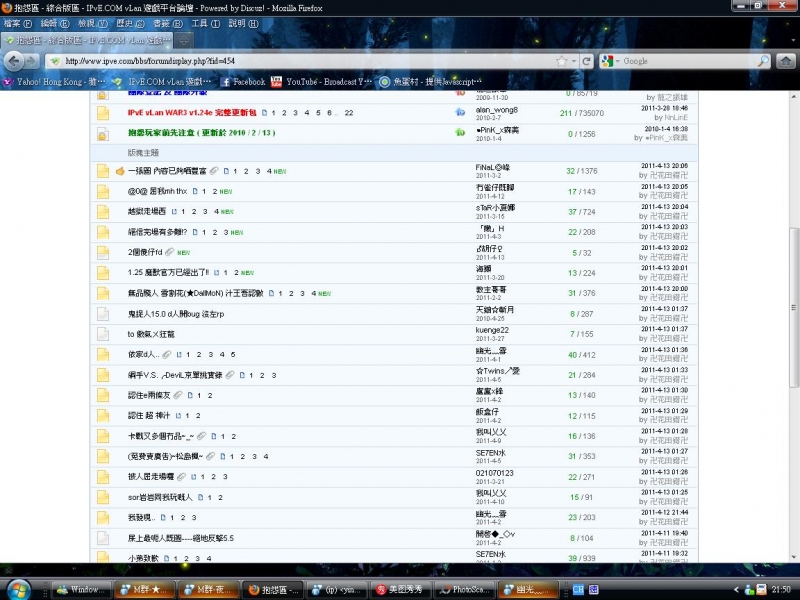Image resolution: width=800 pixels, height=600 pixels.
Task: Click the bookmark star in the address bar
Action: (x=562, y=62)
